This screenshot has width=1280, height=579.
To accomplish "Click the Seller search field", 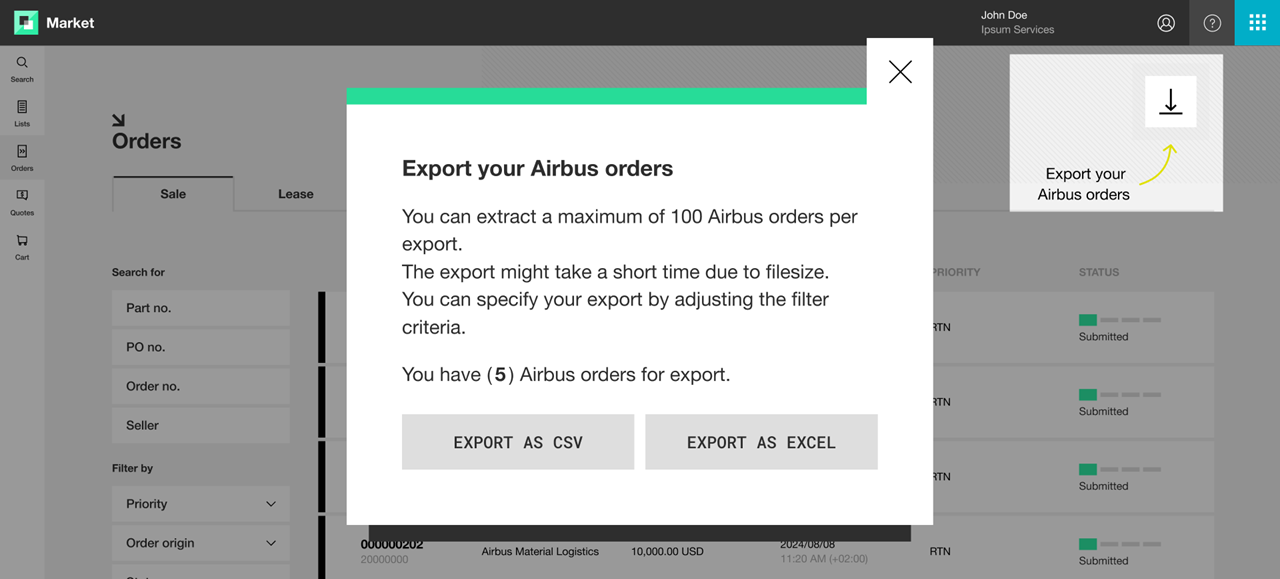I will coord(201,425).
